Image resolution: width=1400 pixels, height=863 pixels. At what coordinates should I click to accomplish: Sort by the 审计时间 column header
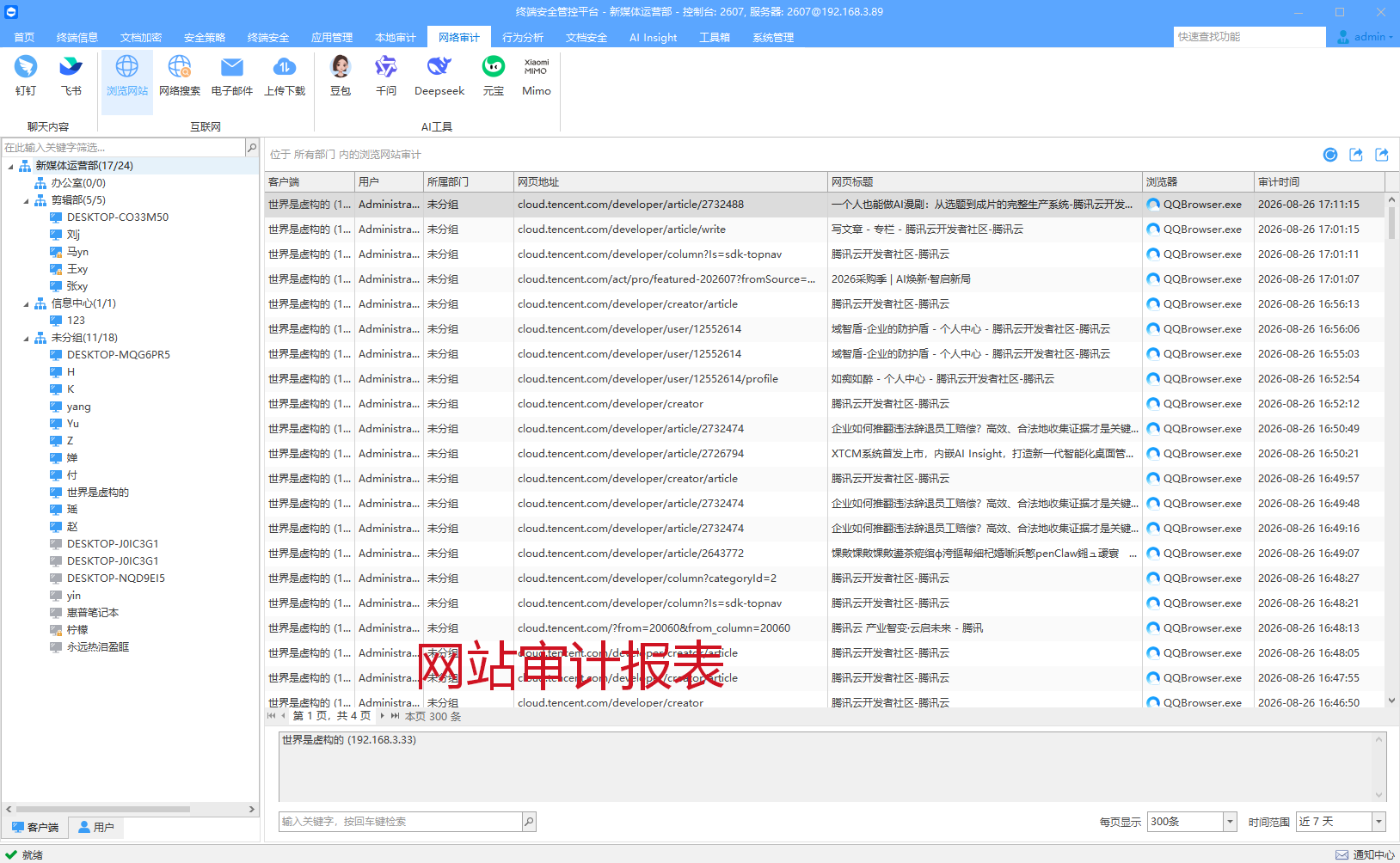(x=1318, y=182)
